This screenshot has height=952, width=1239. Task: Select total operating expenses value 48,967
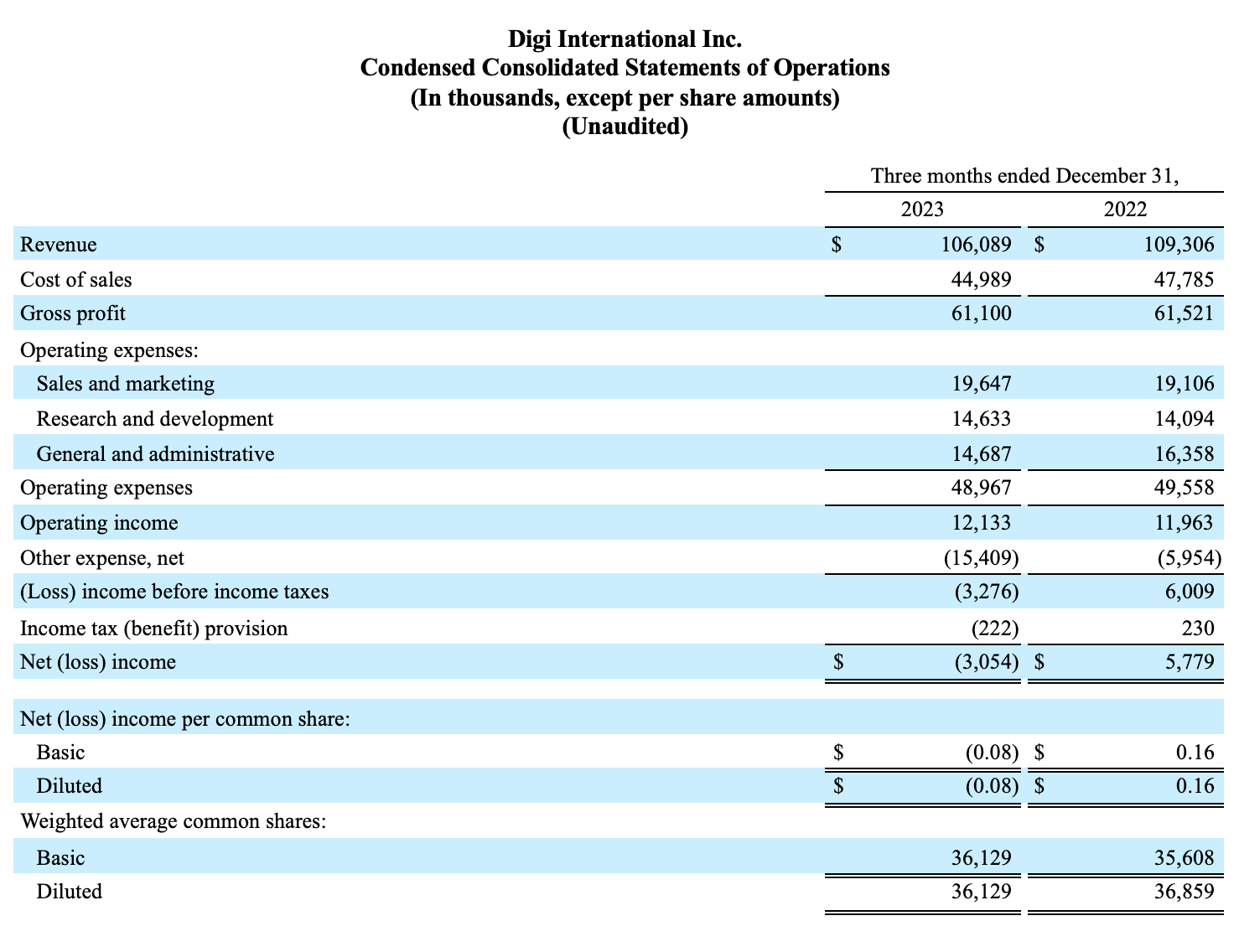click(x=982, y=488)
